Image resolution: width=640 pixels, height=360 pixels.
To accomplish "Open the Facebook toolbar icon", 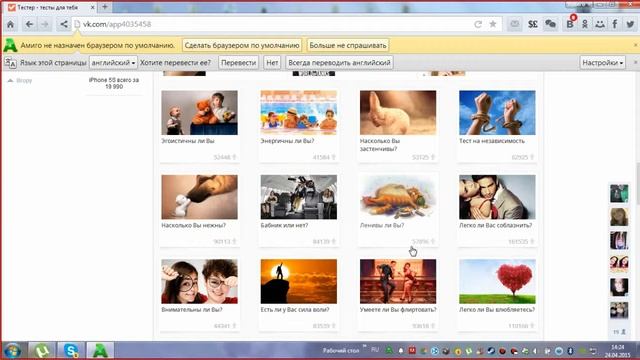I will click(615, 24).
